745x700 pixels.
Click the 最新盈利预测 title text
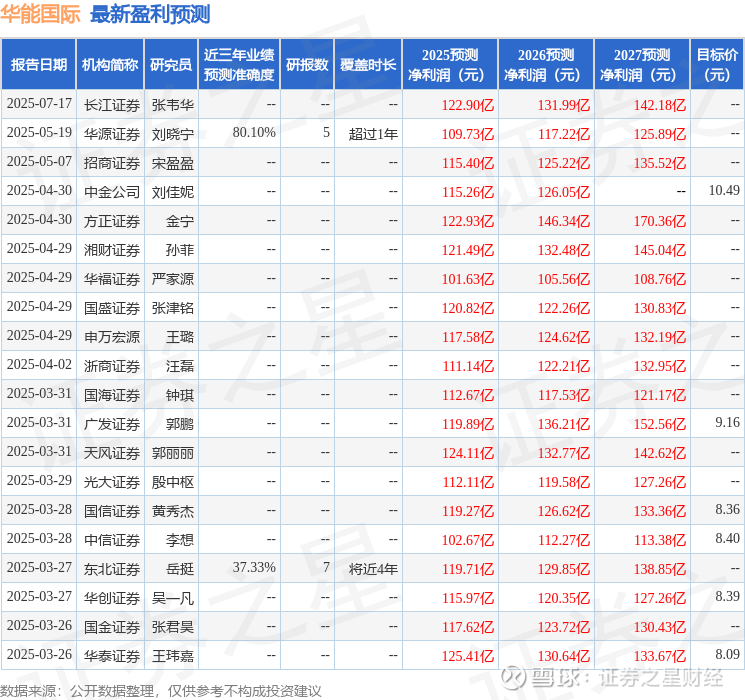coord(150,14)
